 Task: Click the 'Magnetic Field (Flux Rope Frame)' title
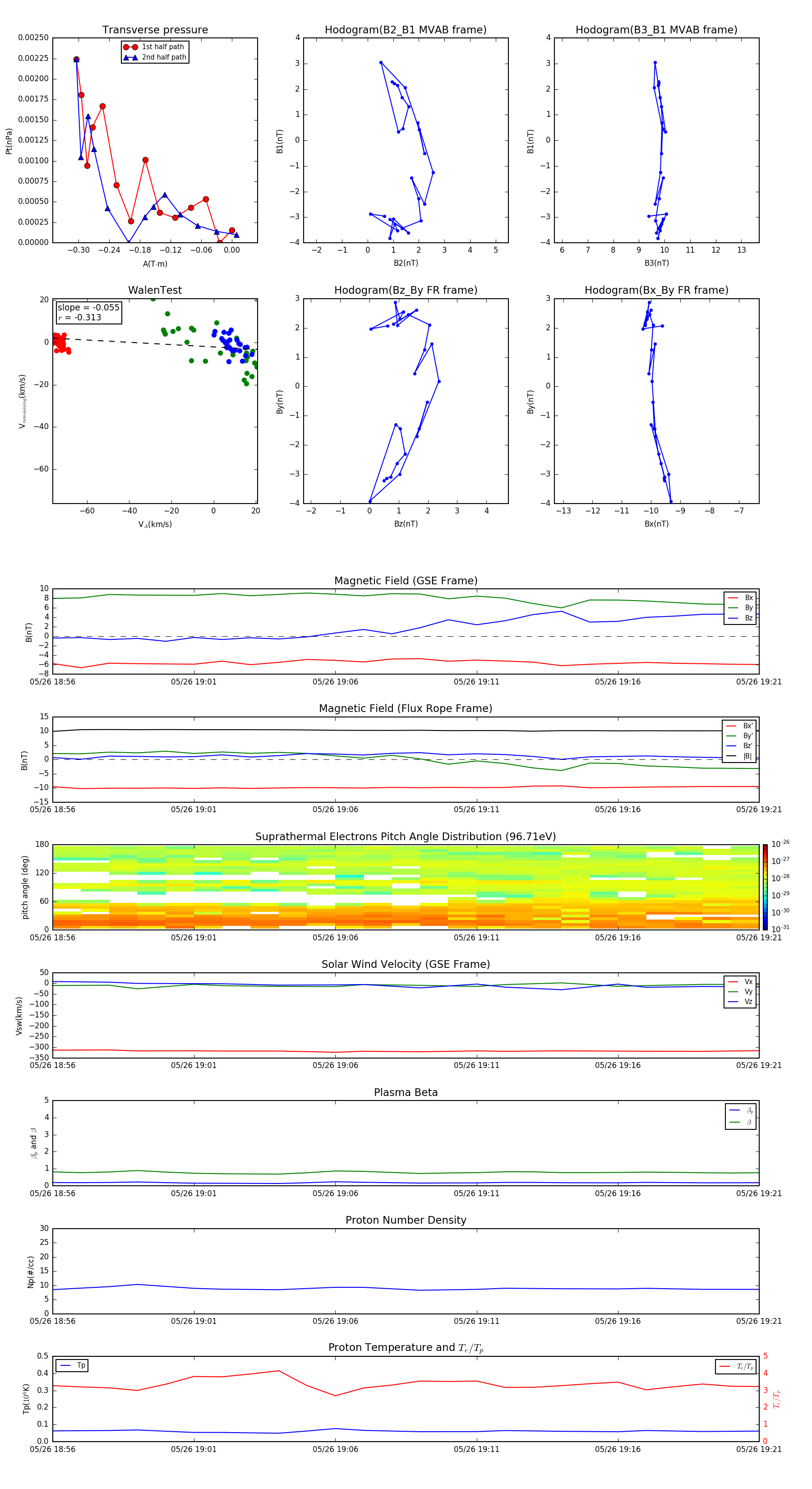pos(406,709)
